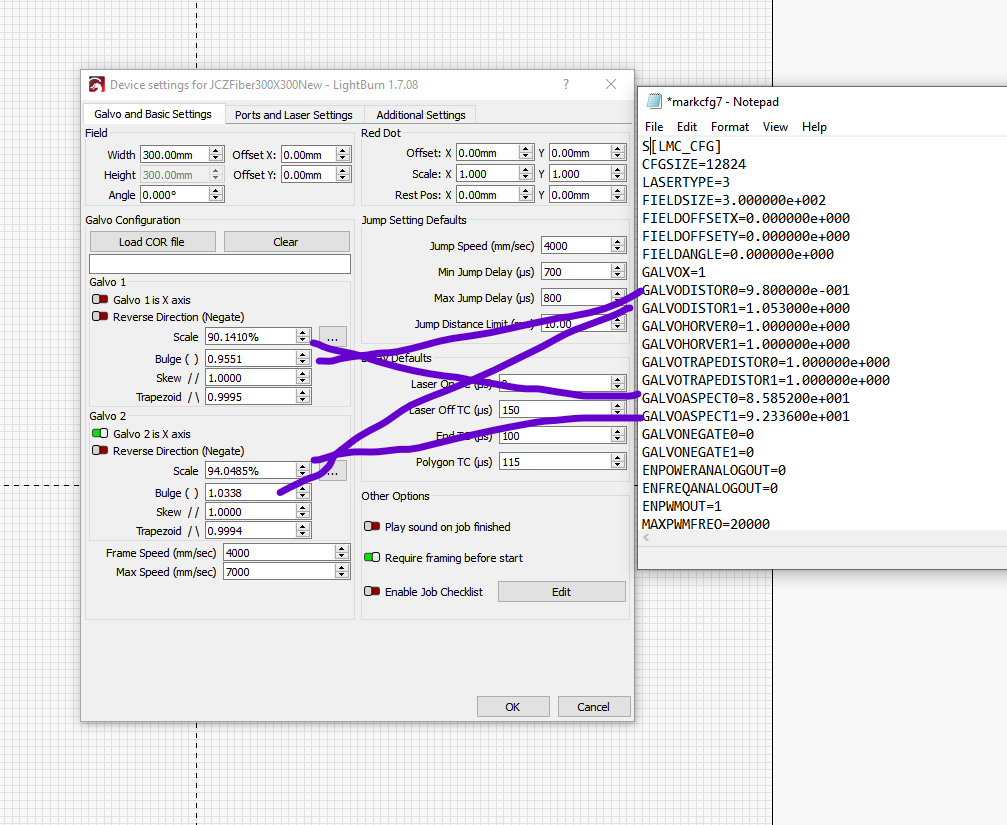Click the Polygon TC stepper arrows

tap(618, 462)
